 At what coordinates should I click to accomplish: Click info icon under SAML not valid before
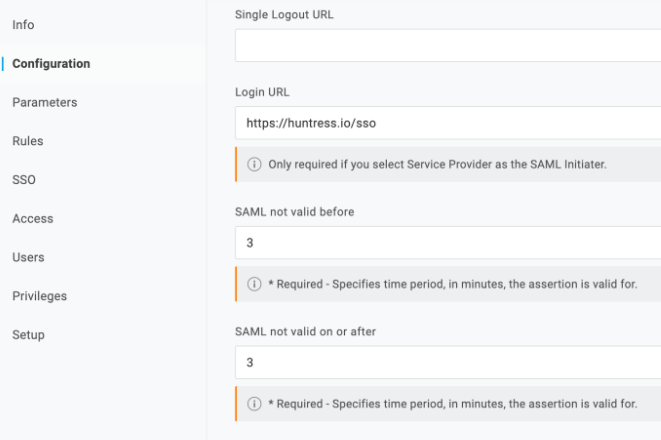(254, 284)
